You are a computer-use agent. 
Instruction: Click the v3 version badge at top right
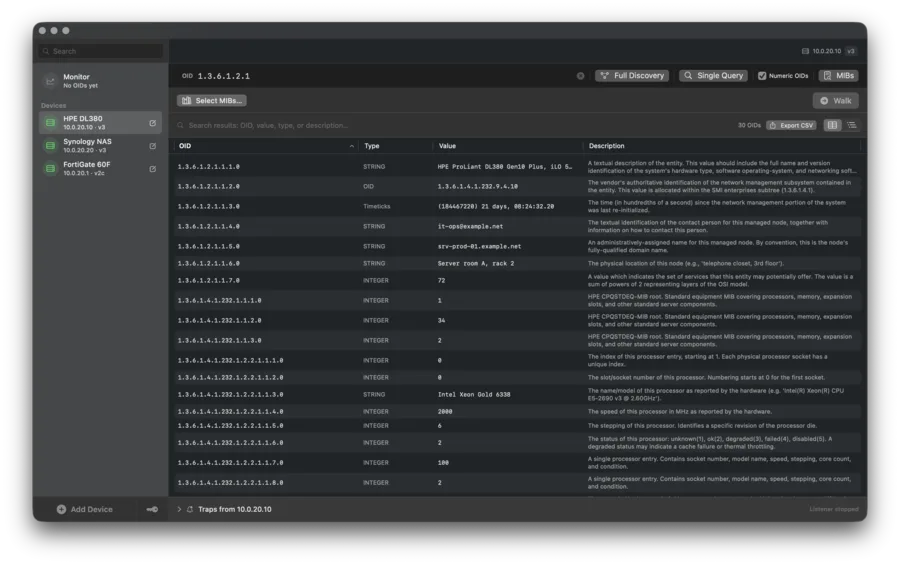point(851,51)
